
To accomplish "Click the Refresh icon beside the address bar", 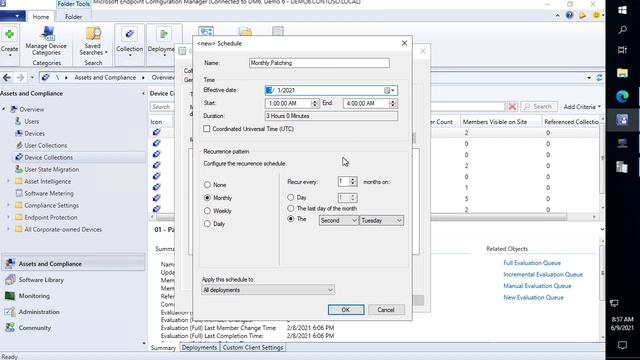I will point(599,77).
